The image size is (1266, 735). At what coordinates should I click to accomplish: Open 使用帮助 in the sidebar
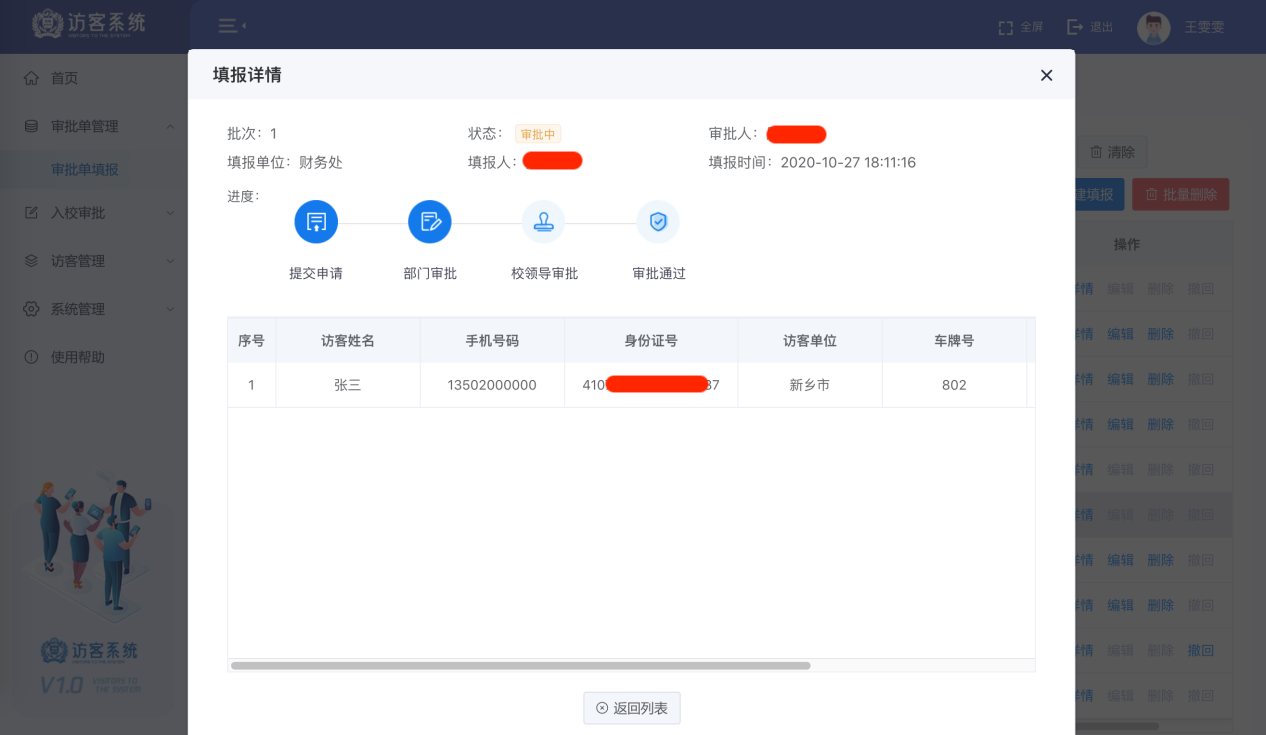[x=77, y=357]
